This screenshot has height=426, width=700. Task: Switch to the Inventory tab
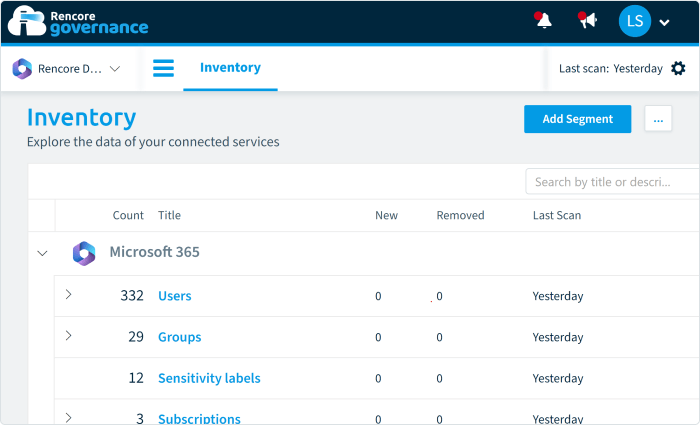coord(230,67)
